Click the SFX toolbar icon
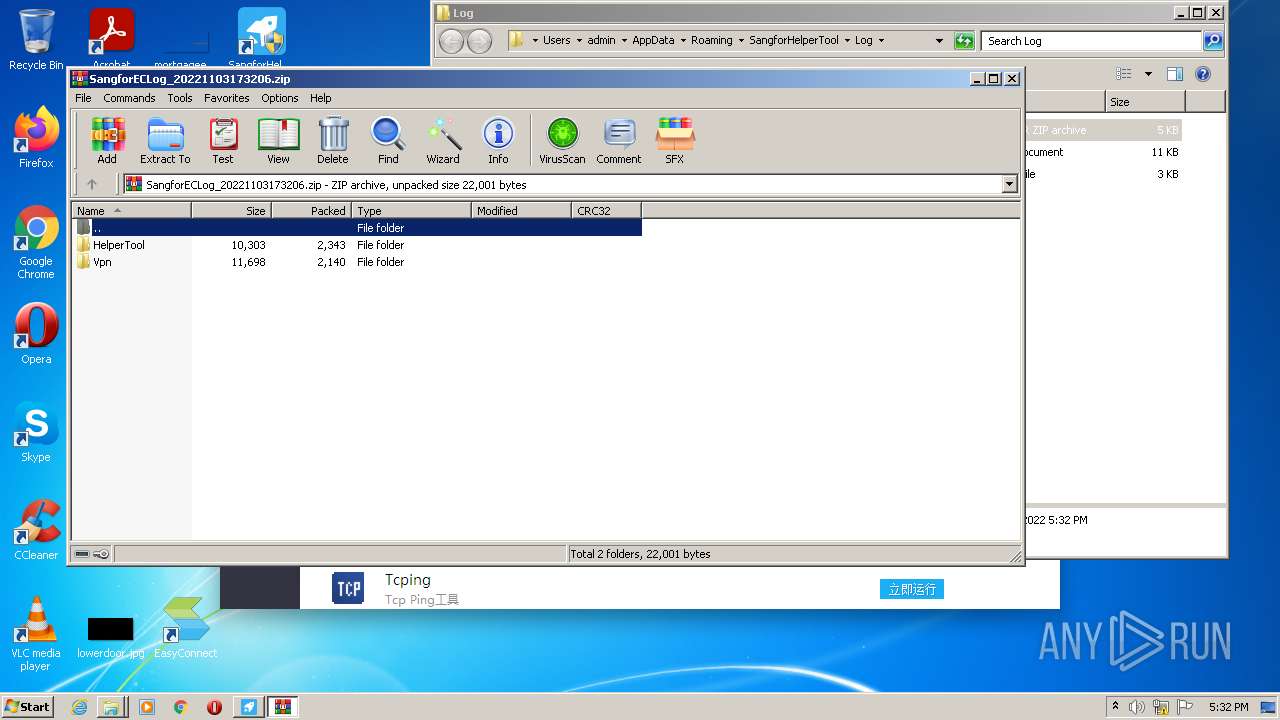This screenshot has width=1280, height=720. tap(675, 141)
